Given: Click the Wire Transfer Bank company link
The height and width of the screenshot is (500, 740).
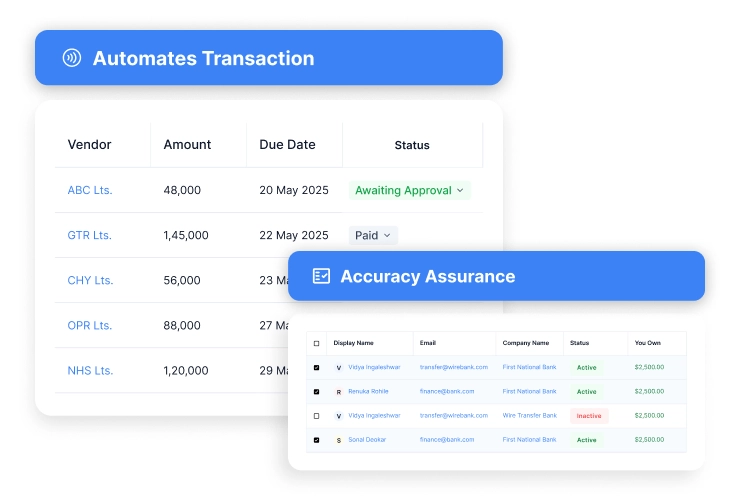Looking at the screenshot, I should tap(529, 416).
